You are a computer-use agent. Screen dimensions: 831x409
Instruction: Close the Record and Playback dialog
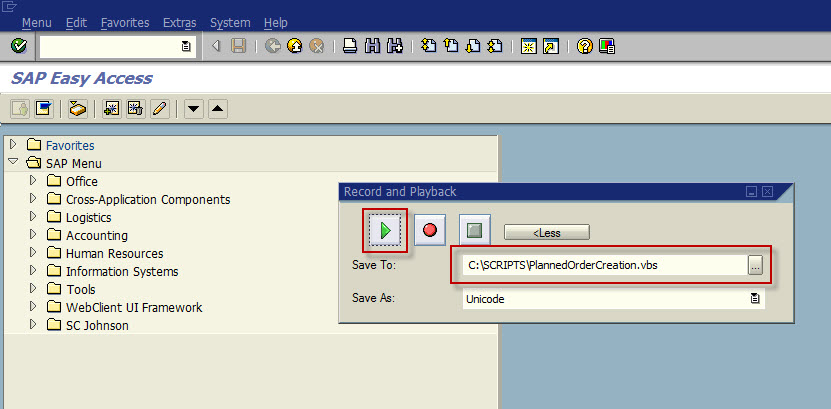[767, 192]
